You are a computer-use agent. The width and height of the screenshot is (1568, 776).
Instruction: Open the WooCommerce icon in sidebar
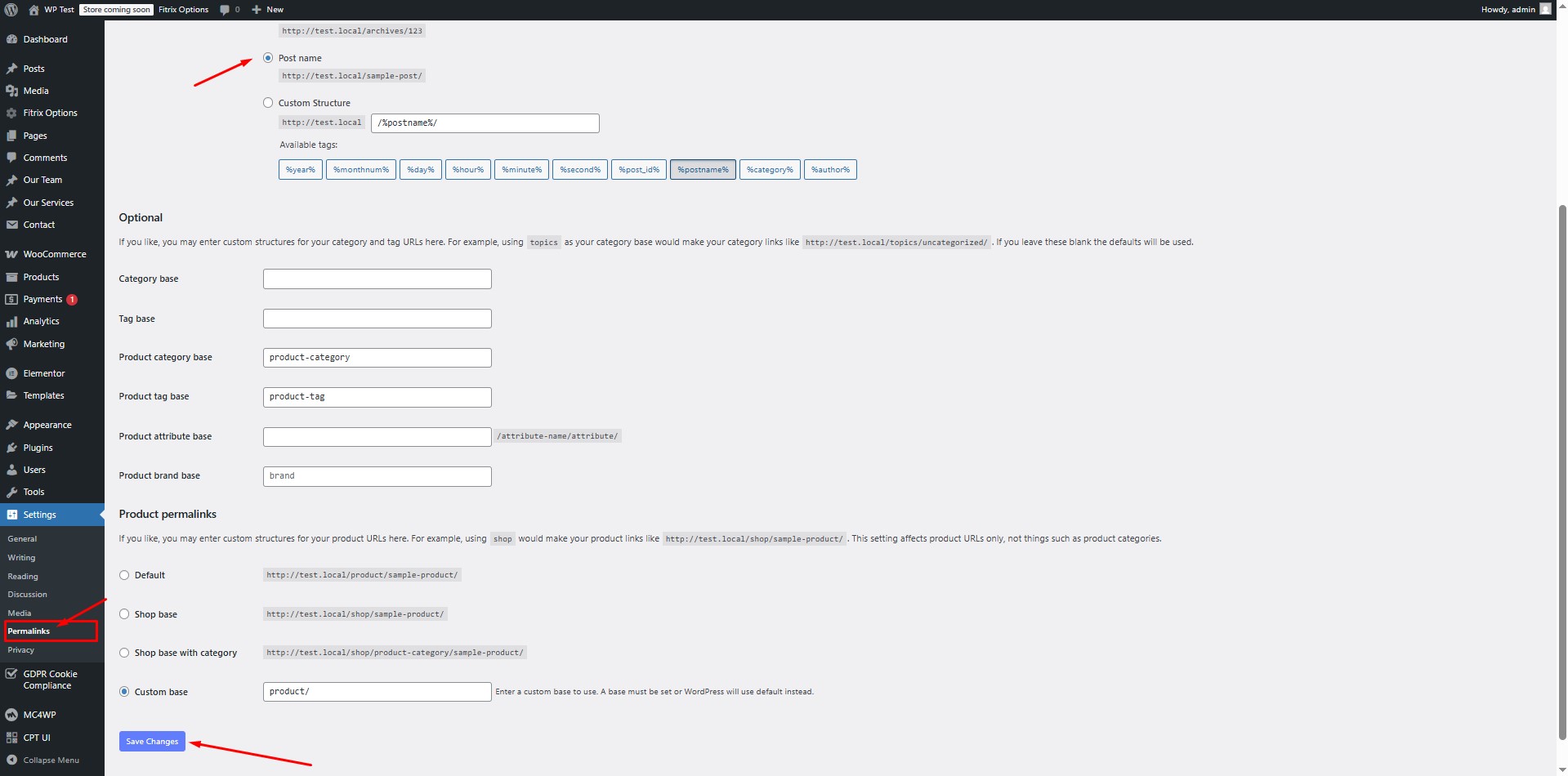(11, 254)
